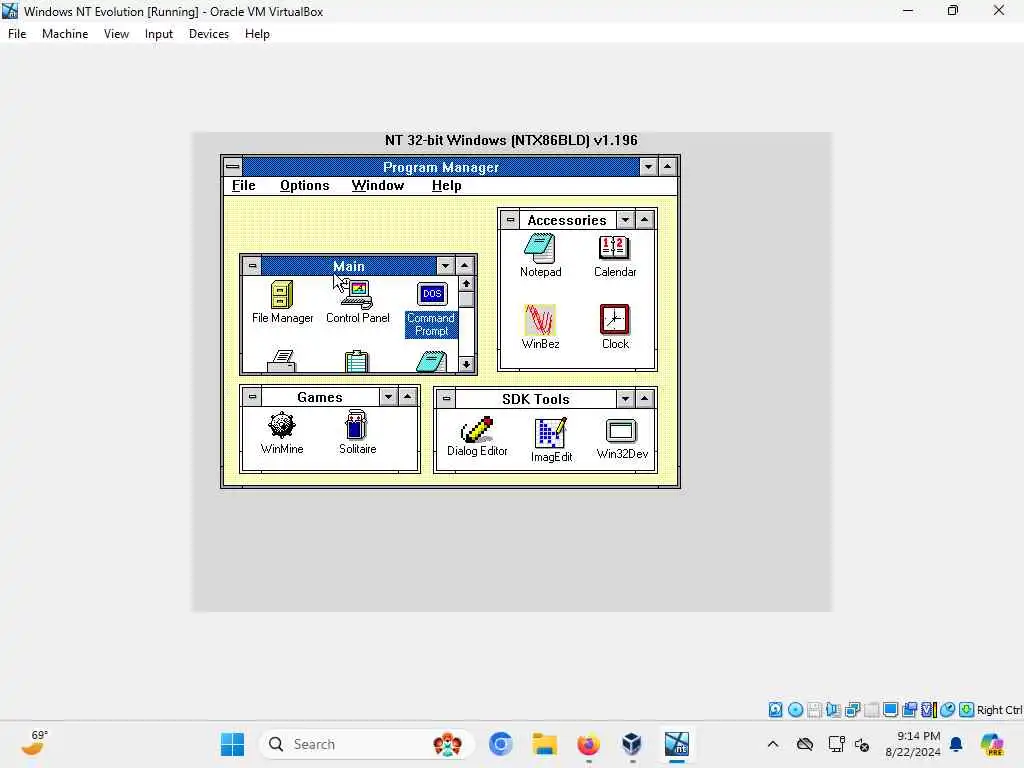
Task: Click VirtualBox display status icon
Action: pos(890,709)
